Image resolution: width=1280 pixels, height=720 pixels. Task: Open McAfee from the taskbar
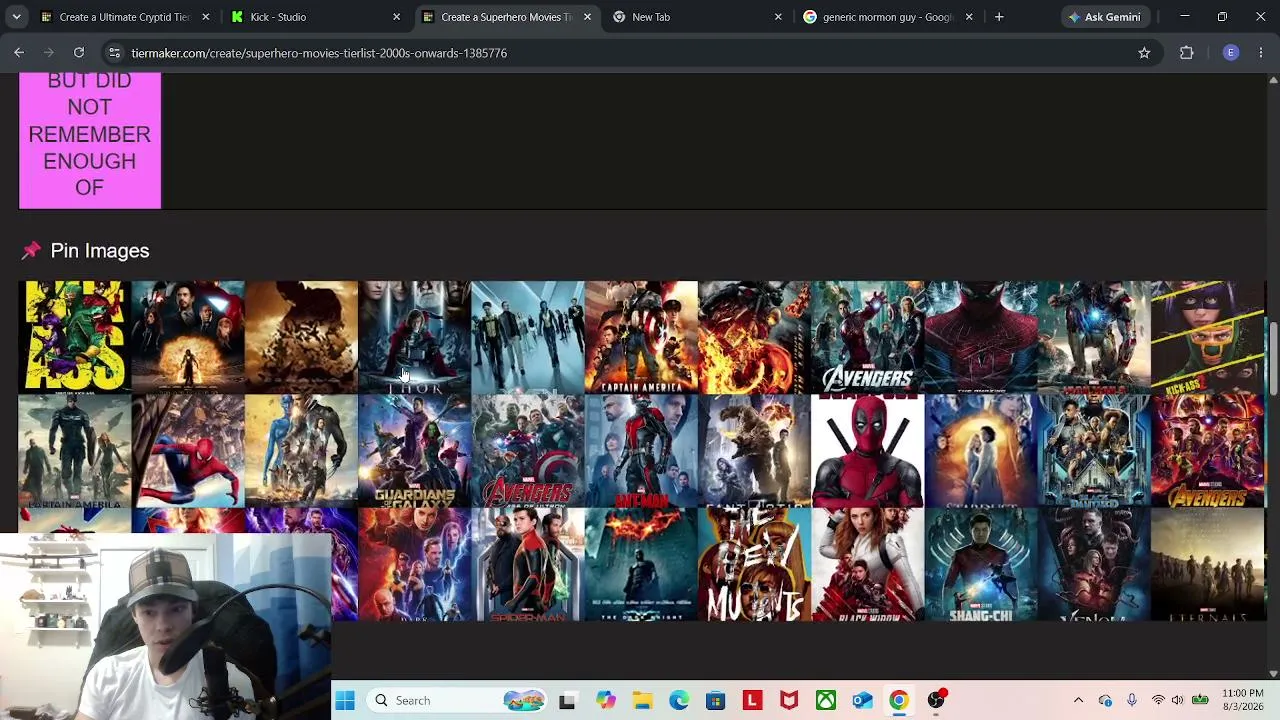pyautogui.click(x=789, y=701)
